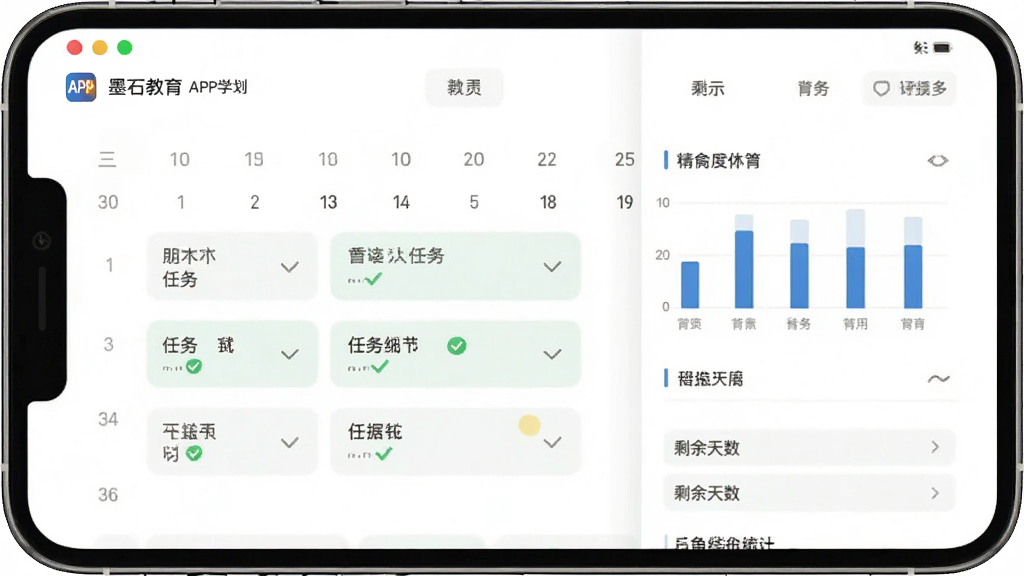Select date 19 in calendar row

(624, 202)
